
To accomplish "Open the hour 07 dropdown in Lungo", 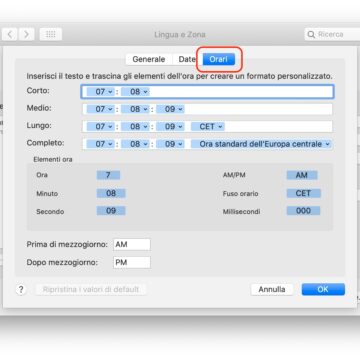I will (100, 127).
